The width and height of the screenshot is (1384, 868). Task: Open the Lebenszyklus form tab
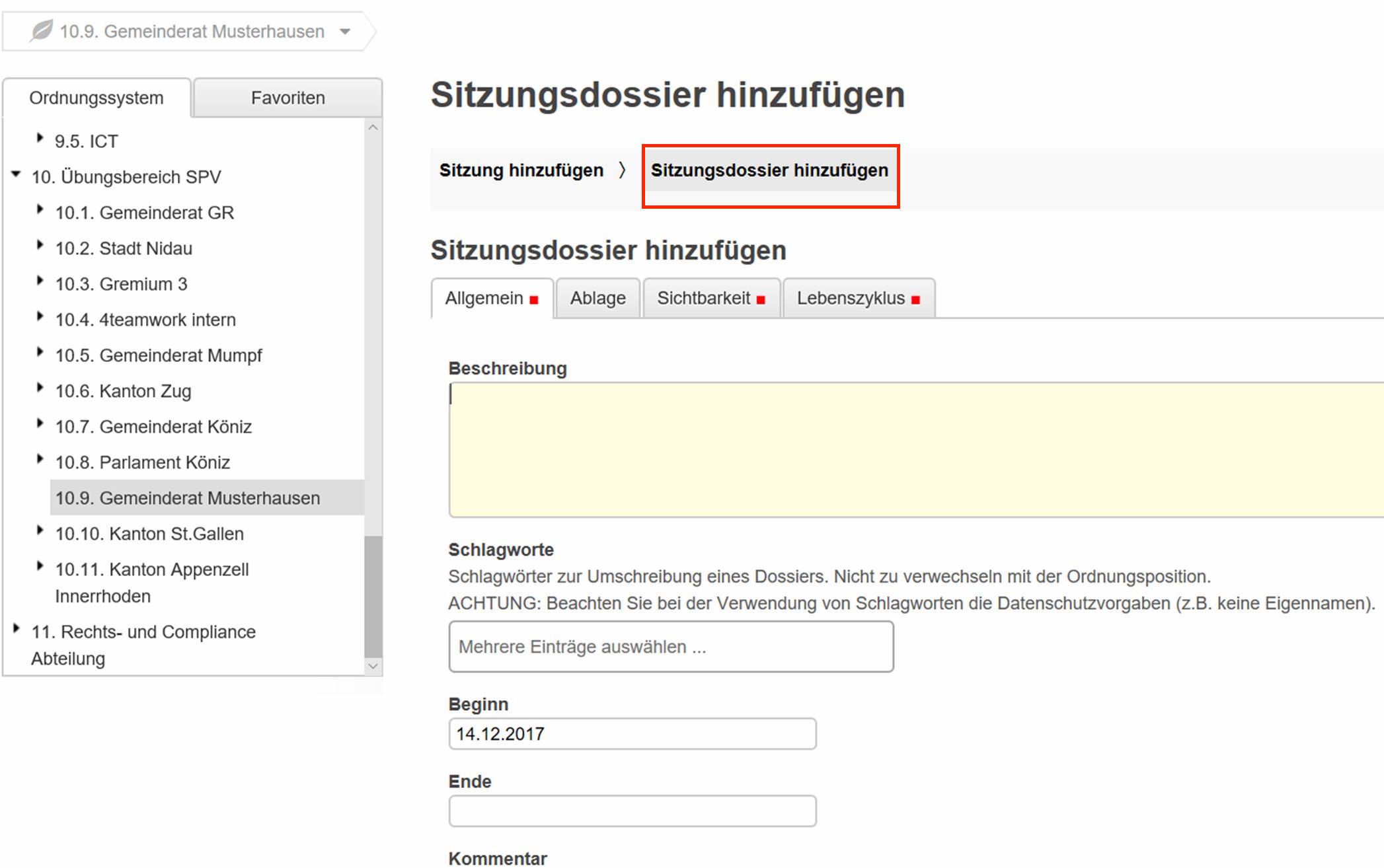pos(858,299)
